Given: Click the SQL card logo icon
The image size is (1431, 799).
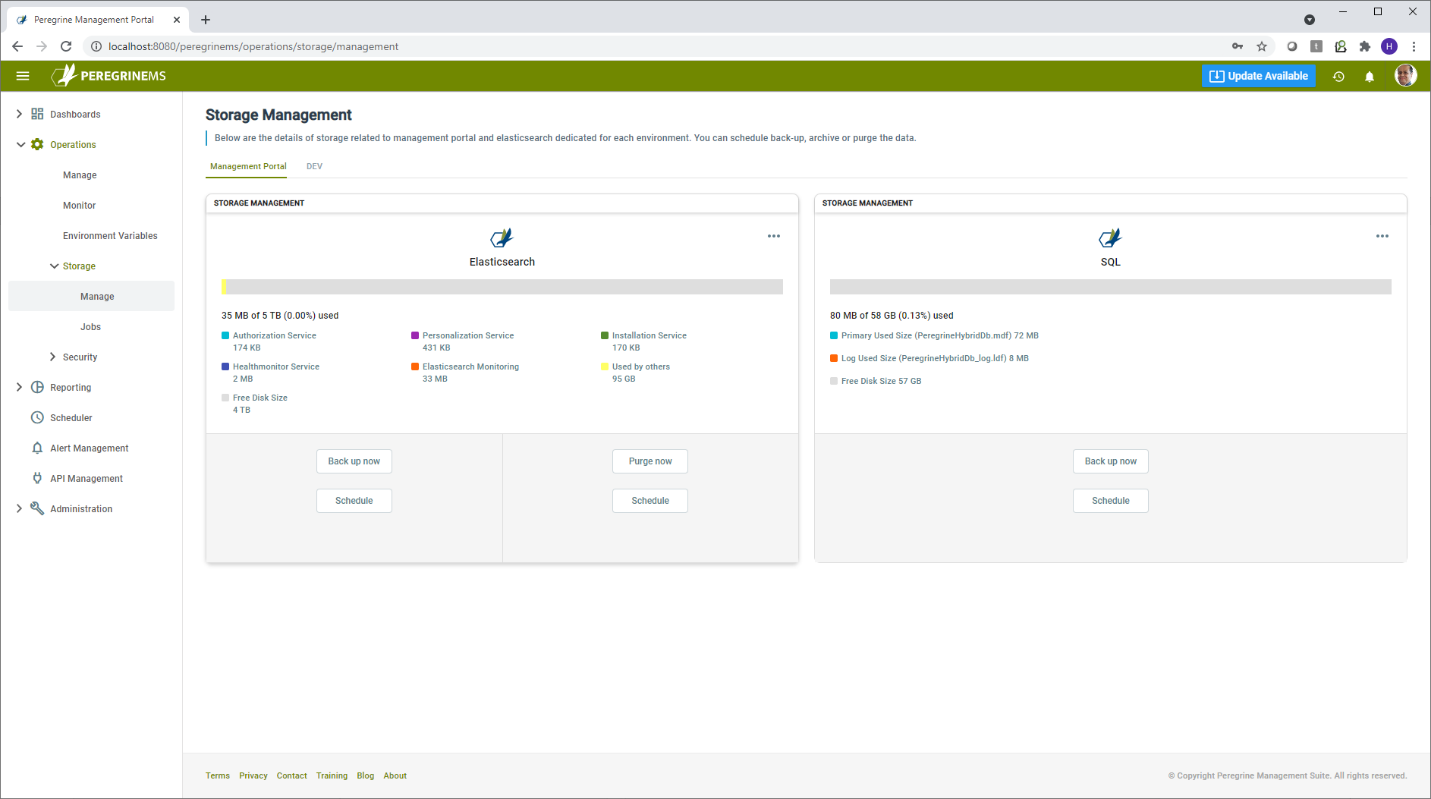Looking at the screenshot, I should 1110,238.
